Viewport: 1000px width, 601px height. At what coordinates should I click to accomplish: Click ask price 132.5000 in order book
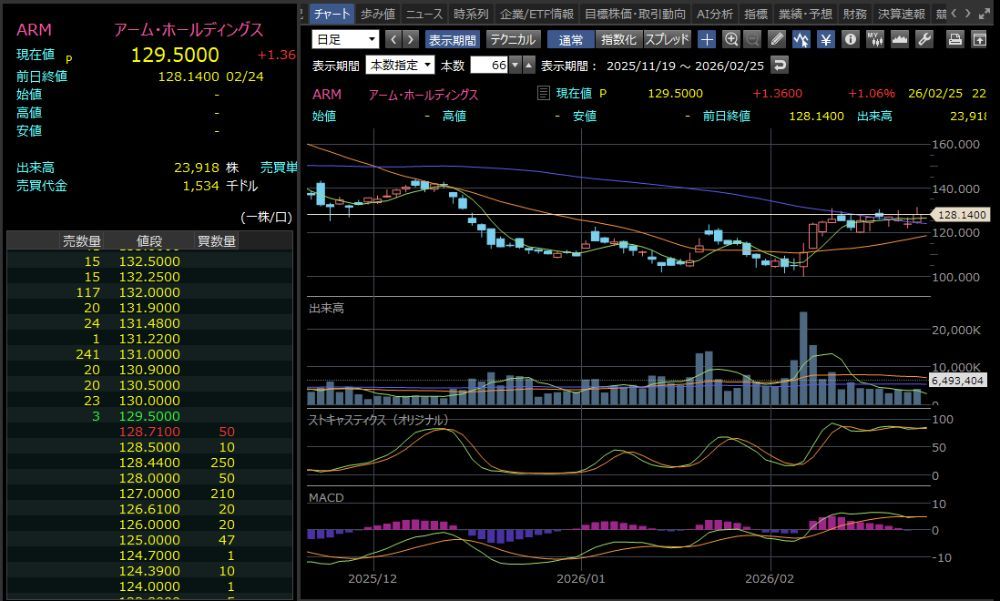[x=149, y=262]
